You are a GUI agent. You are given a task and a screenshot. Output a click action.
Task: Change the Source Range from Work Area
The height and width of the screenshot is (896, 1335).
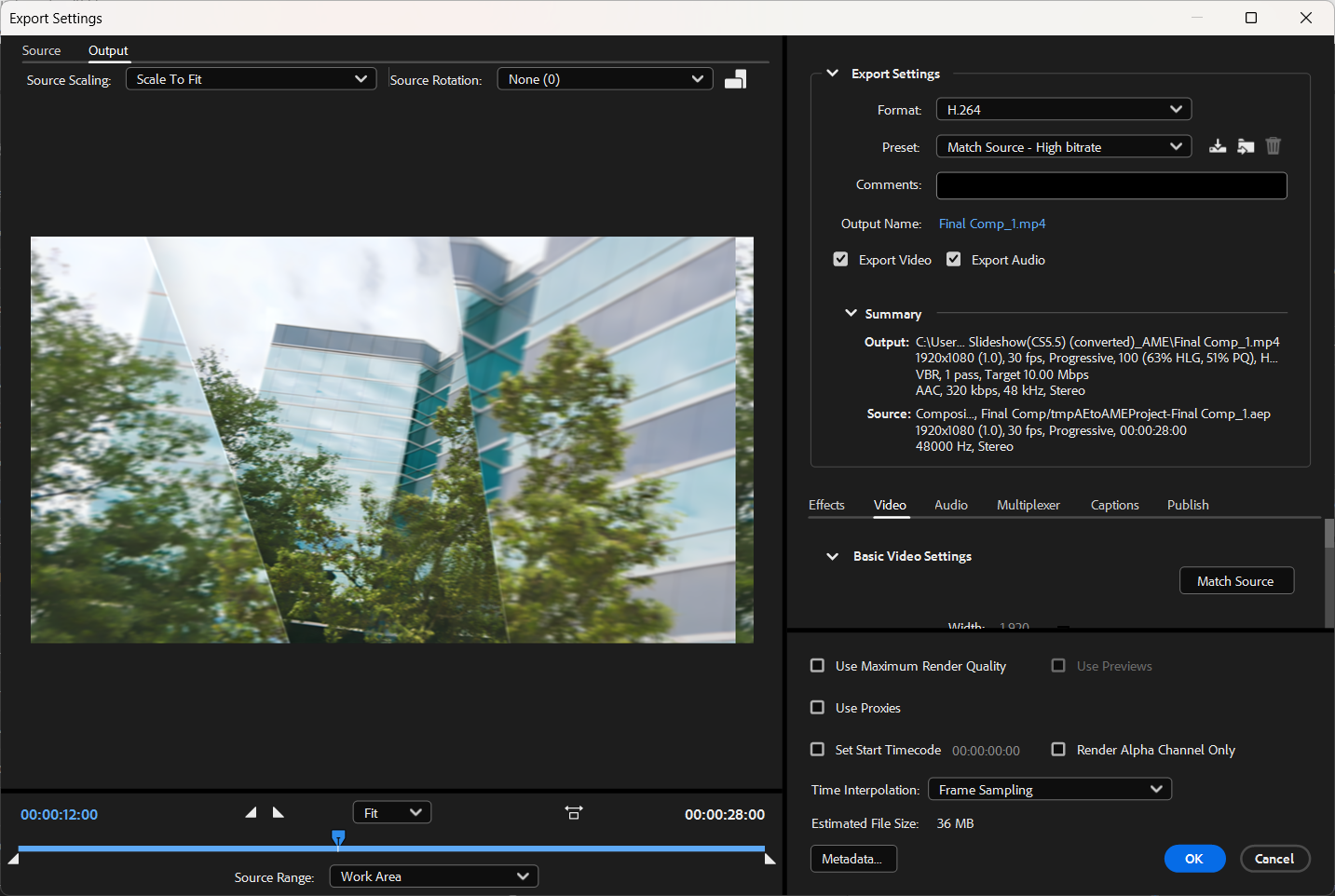[433, 876]
